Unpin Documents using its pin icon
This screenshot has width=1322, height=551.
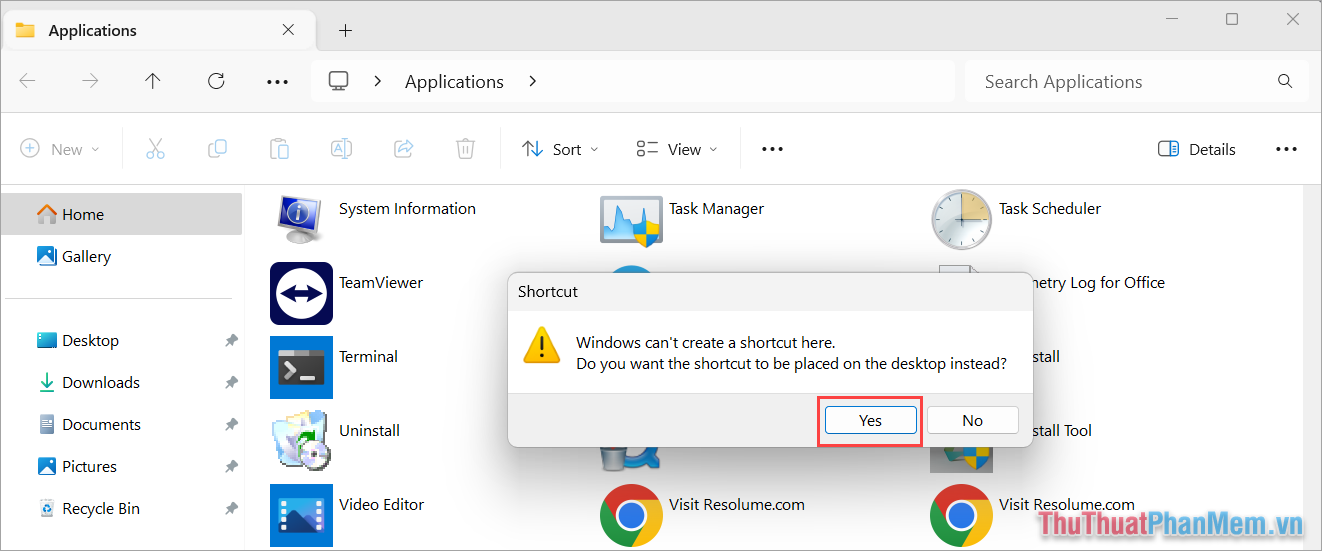tap(231, 425)
